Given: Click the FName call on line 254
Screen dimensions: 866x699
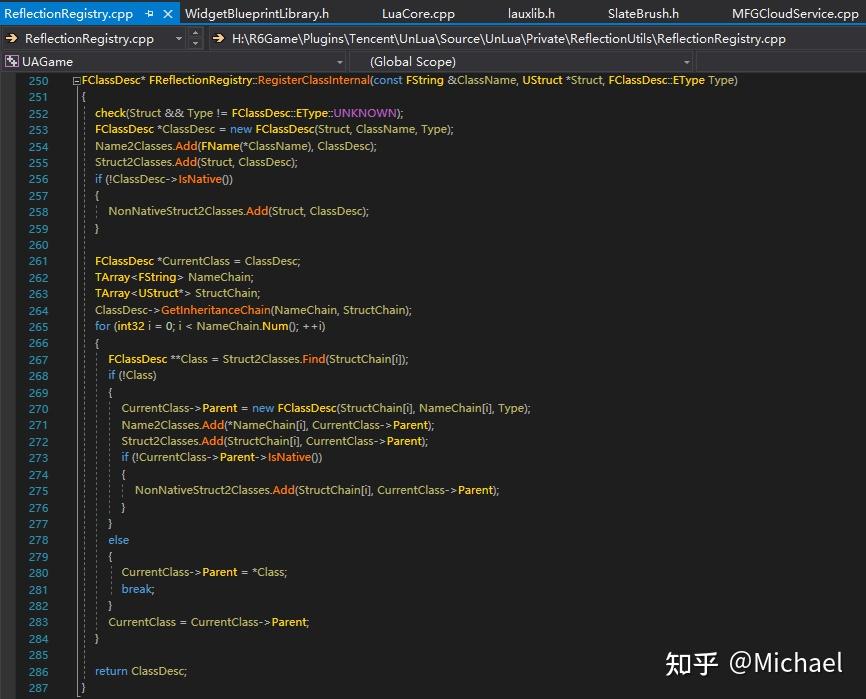Looking at the screenshot, I should 220,146.
